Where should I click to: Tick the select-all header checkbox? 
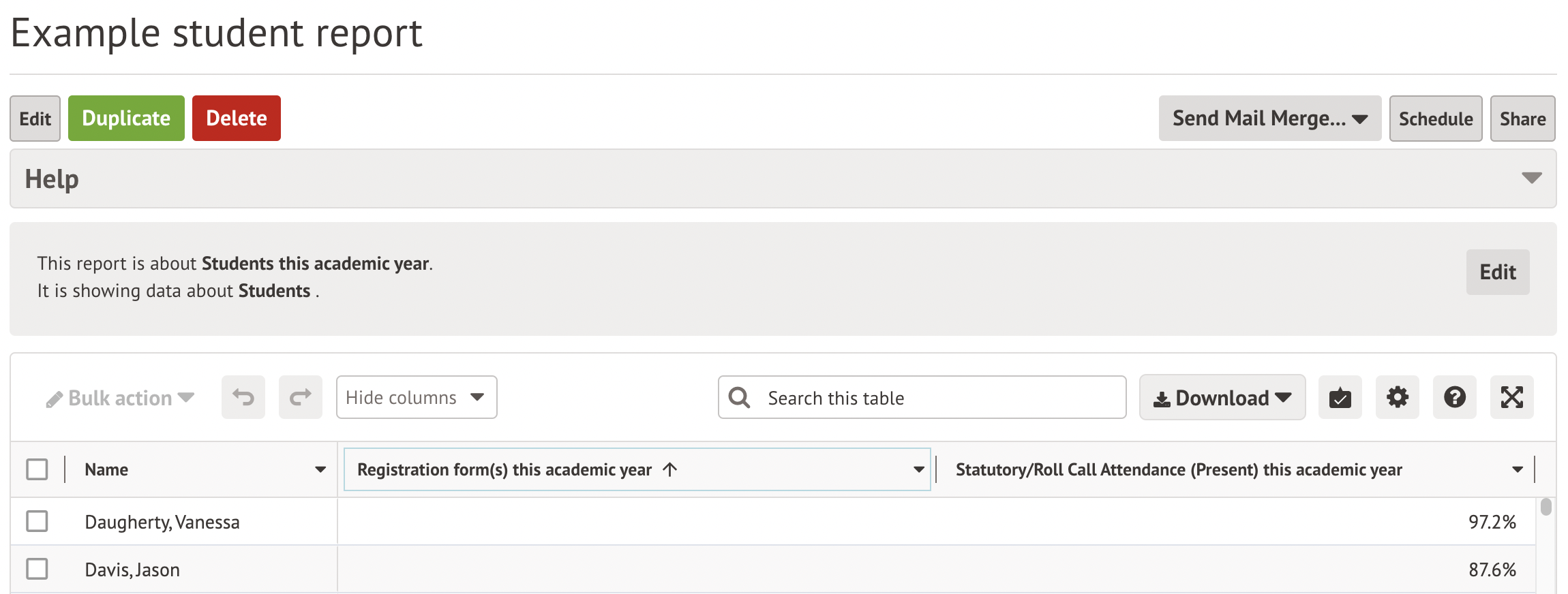pos(37,469)
